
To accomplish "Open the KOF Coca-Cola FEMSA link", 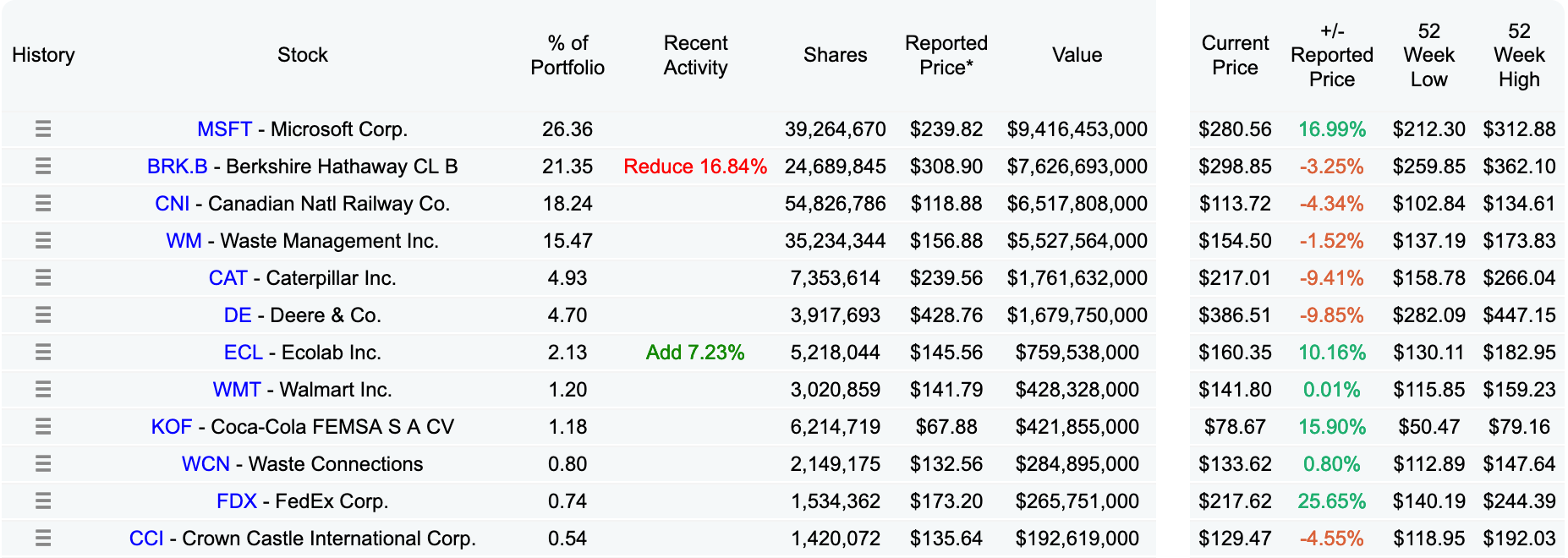I will click(x=173, y=426).
